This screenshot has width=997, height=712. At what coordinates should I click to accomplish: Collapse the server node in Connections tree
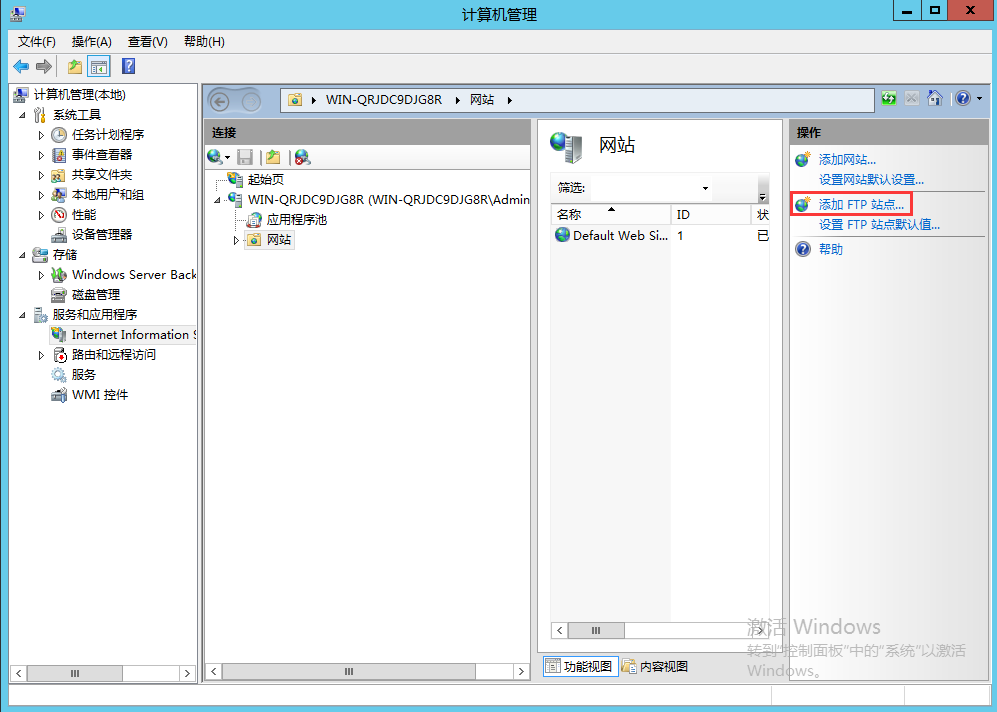click(217, 200)
